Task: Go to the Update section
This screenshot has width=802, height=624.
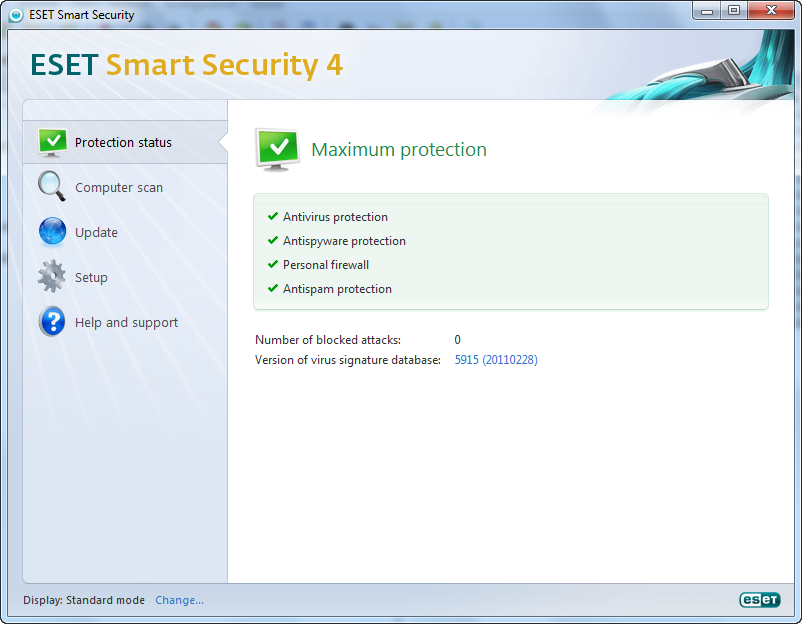Action: click(x=96, y=233)
